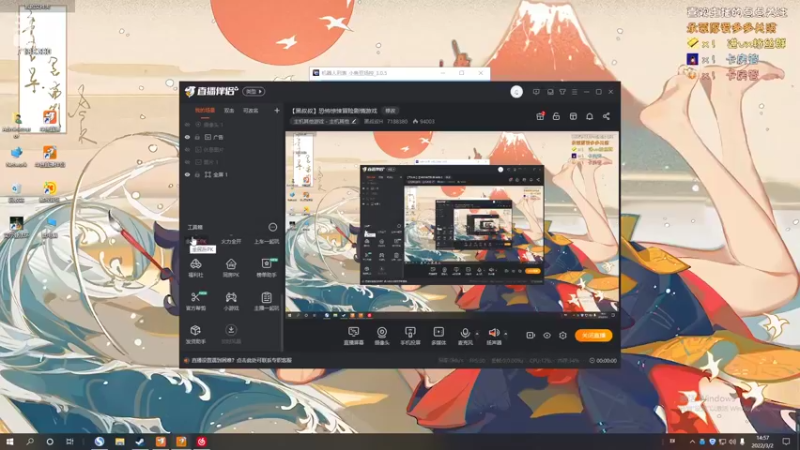
Task: Switch to the first scene tab (red)
Action: 205,110
